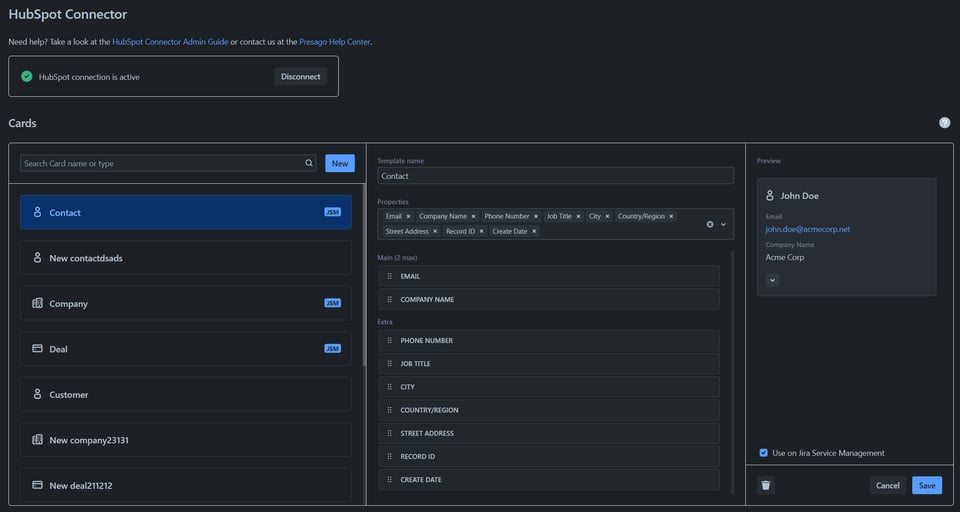Open the HubSpot Connector Admin Guide link

coord(170,42)
